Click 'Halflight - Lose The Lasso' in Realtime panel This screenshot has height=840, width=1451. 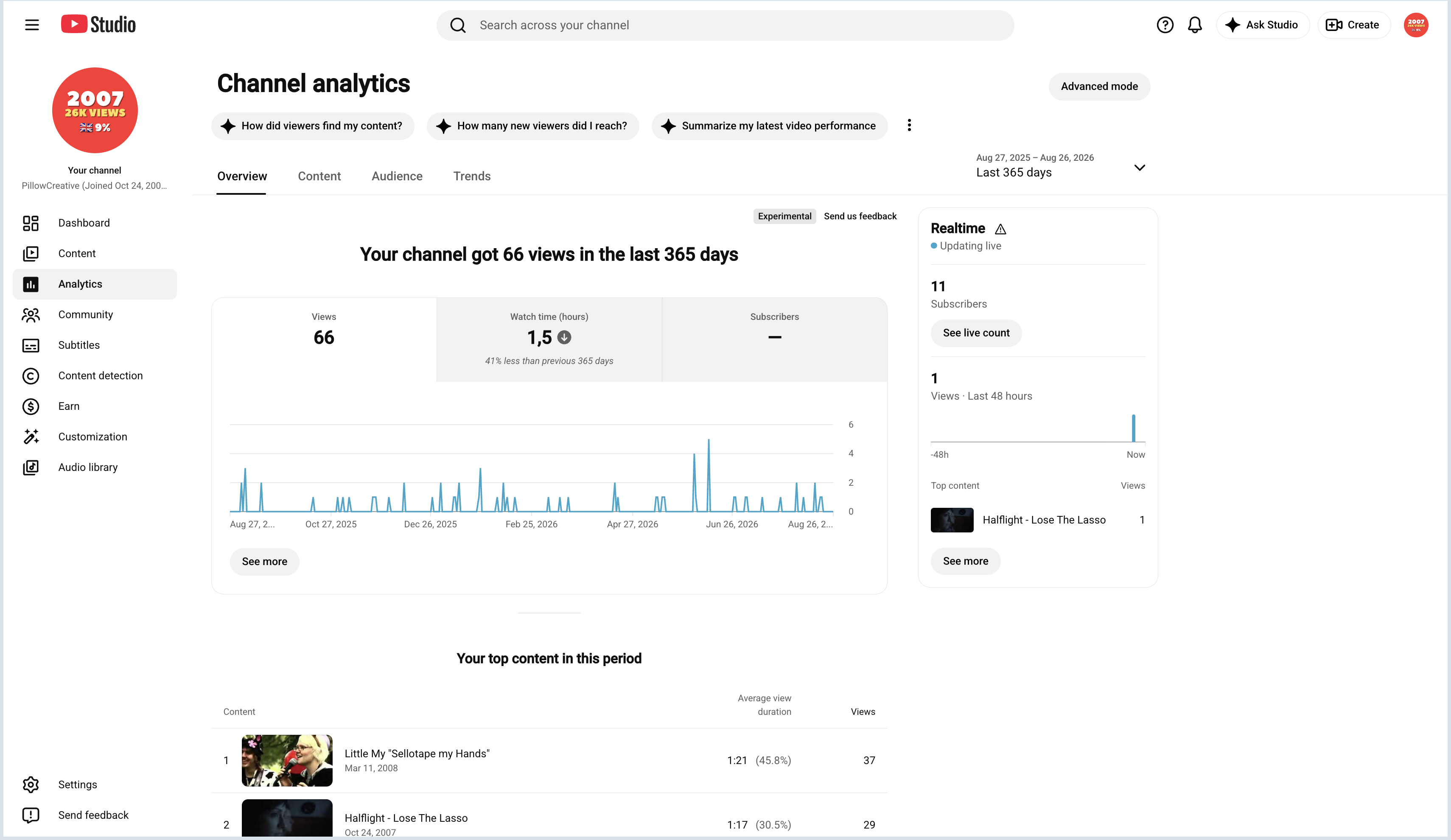(1044, 520)
